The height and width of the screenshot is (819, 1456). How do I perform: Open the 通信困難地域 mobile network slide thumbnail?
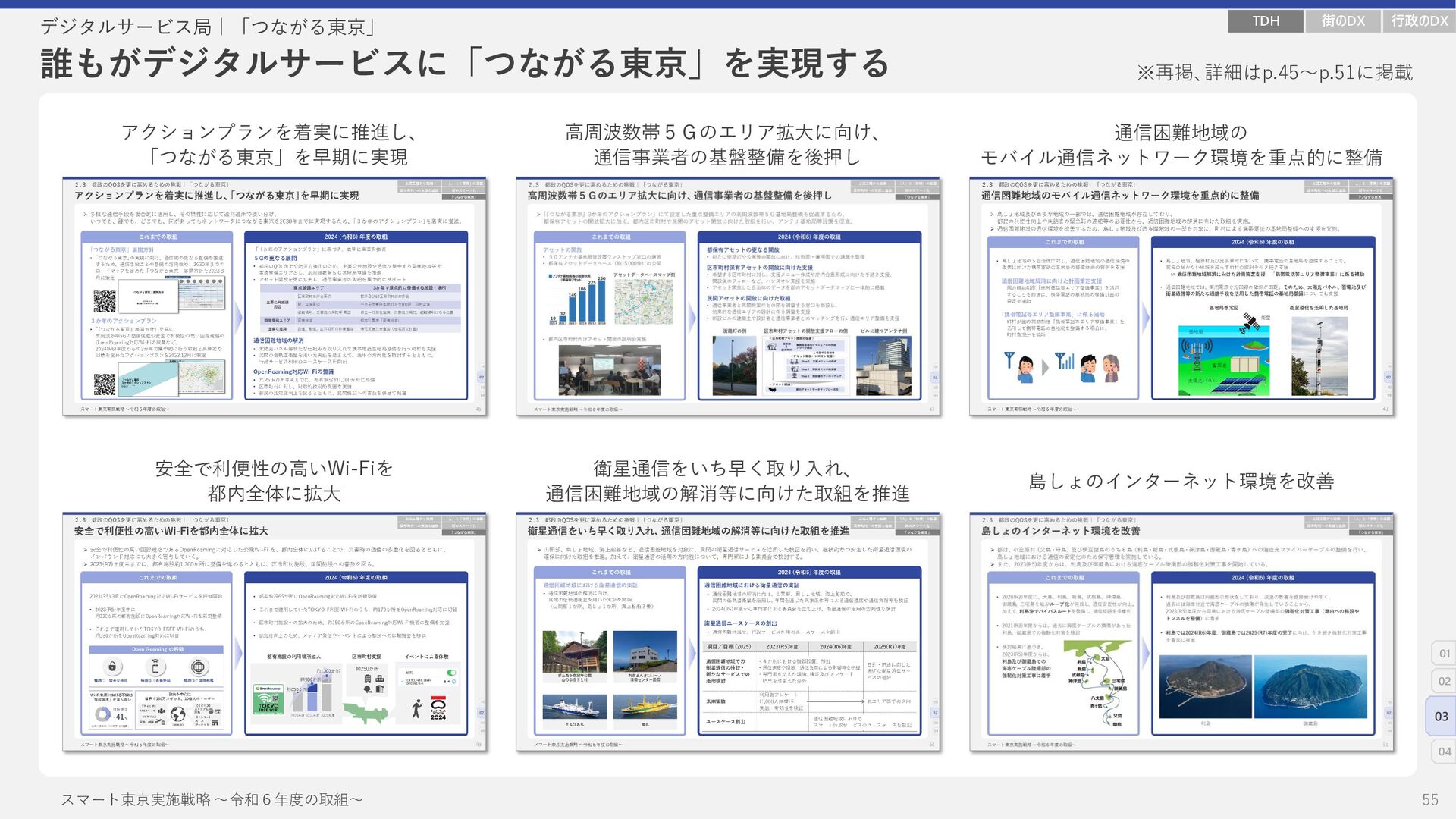1181,297
